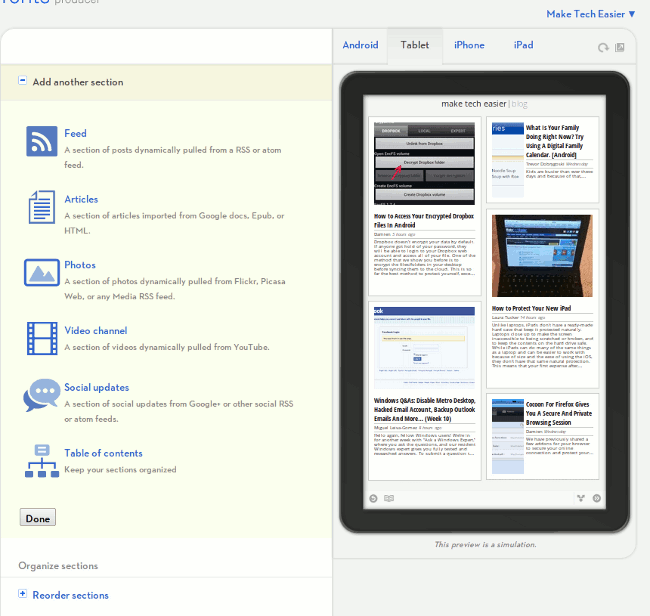Click the 'make tech easier' preview title
Screen dimensions: 650x616
pos(474,104)
